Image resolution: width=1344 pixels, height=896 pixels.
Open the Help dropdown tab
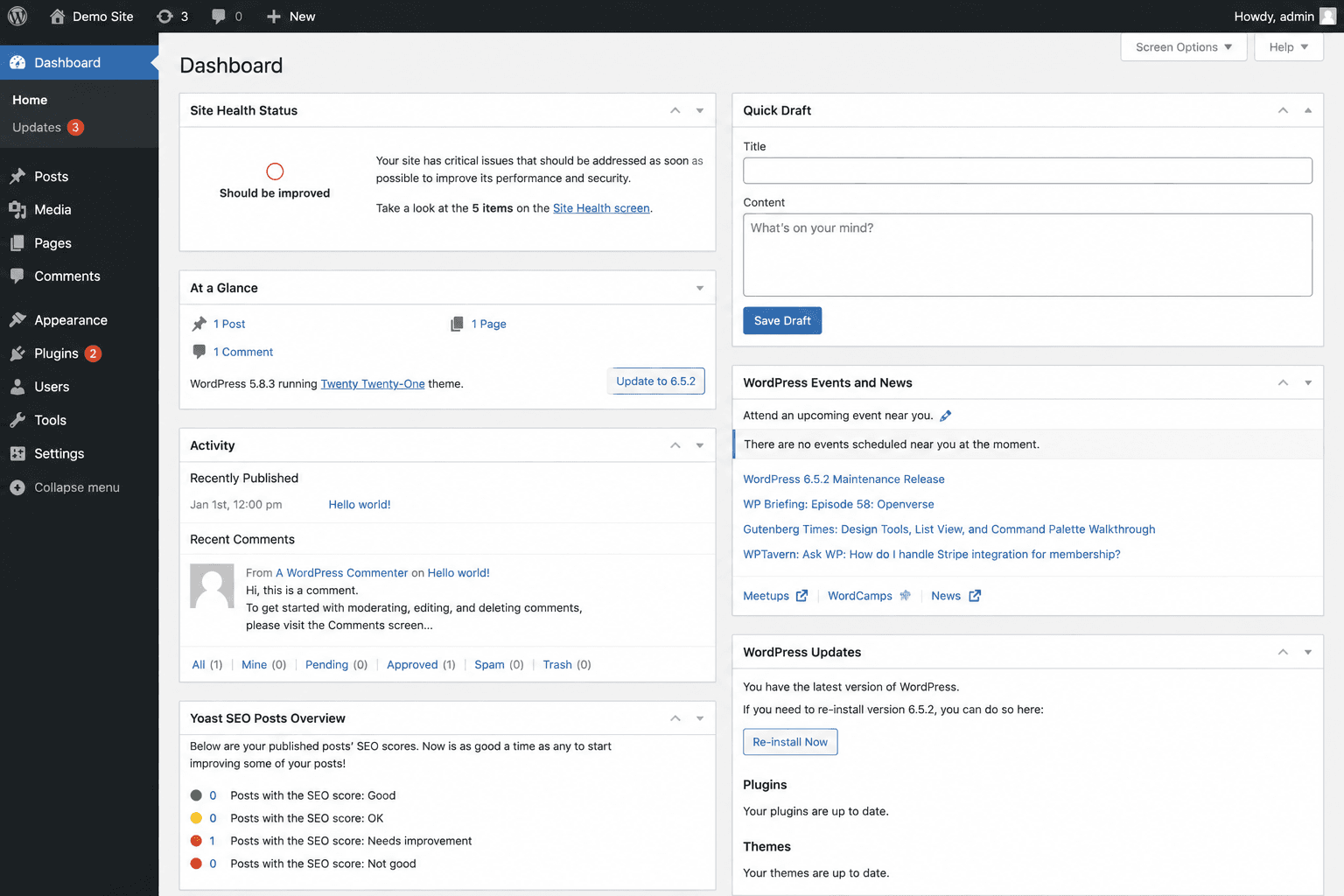click(1289, 47)
